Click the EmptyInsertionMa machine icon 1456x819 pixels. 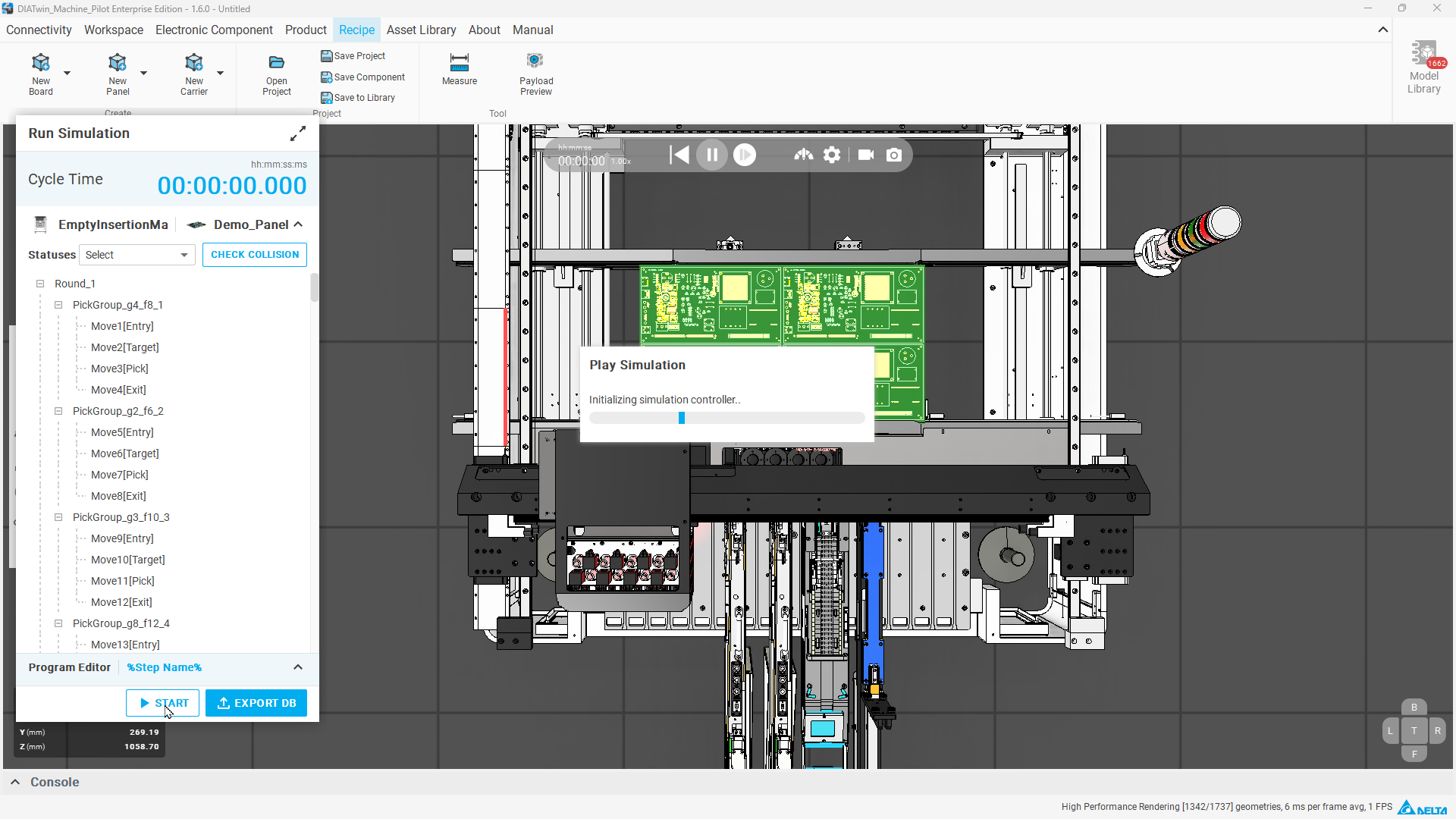41,224
